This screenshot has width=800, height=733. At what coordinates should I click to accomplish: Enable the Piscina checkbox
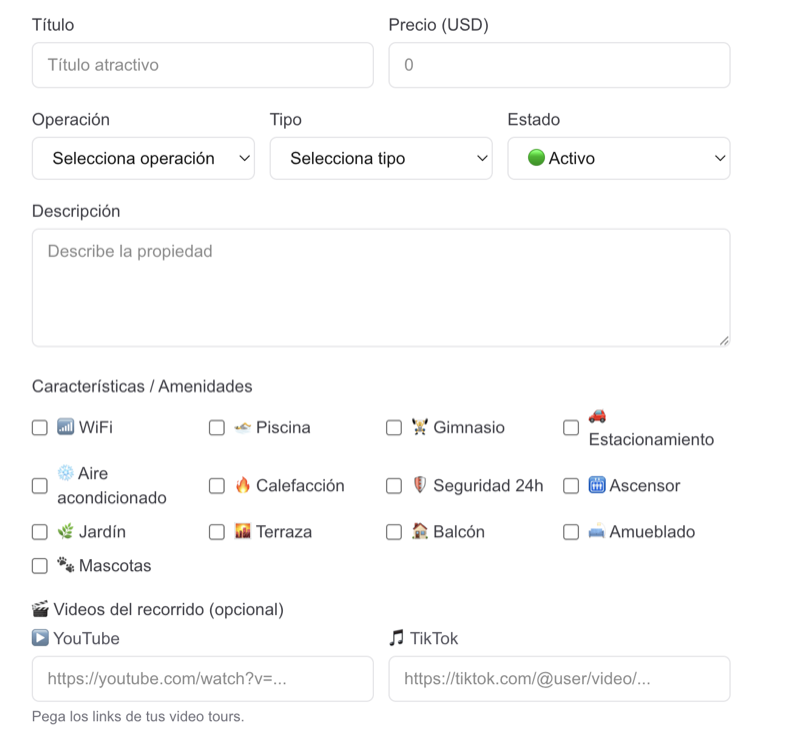pyautogui.click(x=216, y=427)
